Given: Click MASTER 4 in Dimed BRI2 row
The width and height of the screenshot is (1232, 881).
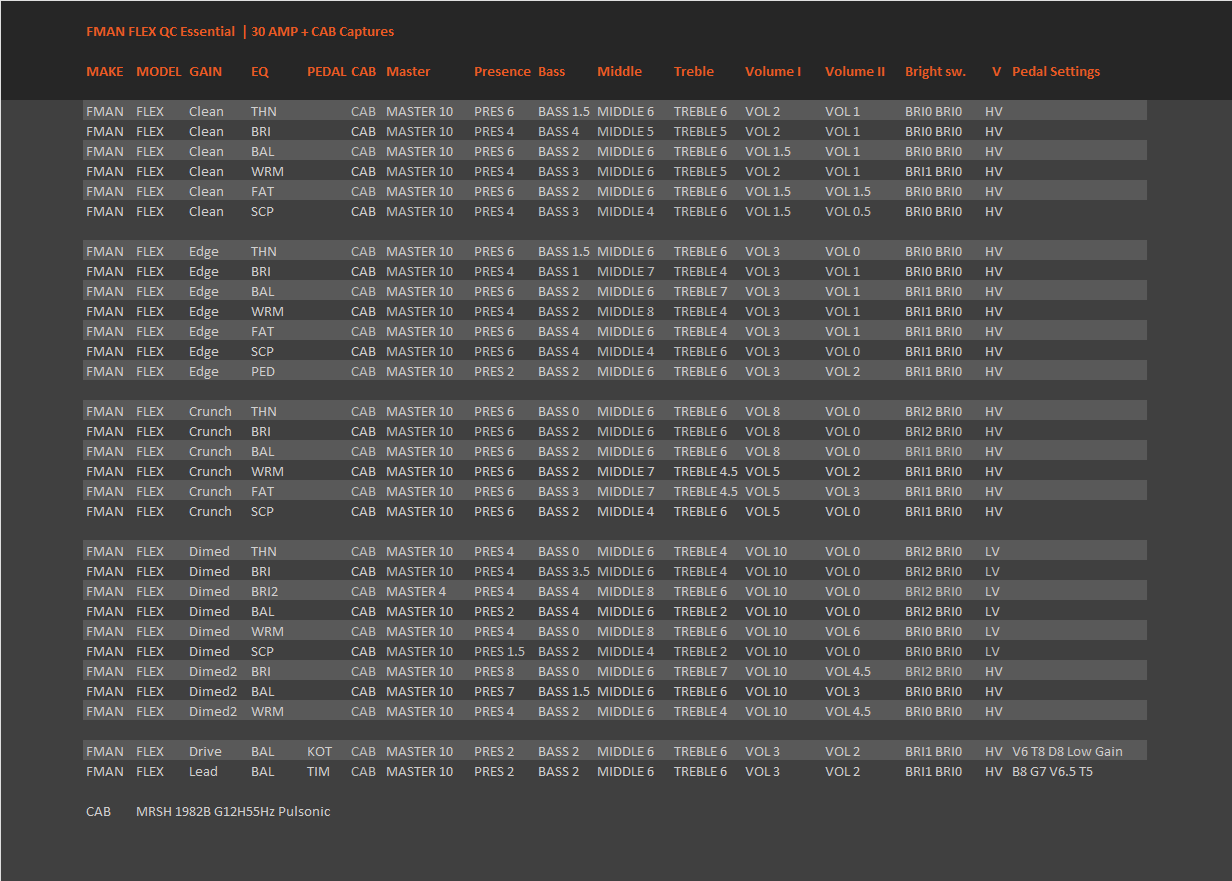Looking at the screenshot, I should [416, 592].
